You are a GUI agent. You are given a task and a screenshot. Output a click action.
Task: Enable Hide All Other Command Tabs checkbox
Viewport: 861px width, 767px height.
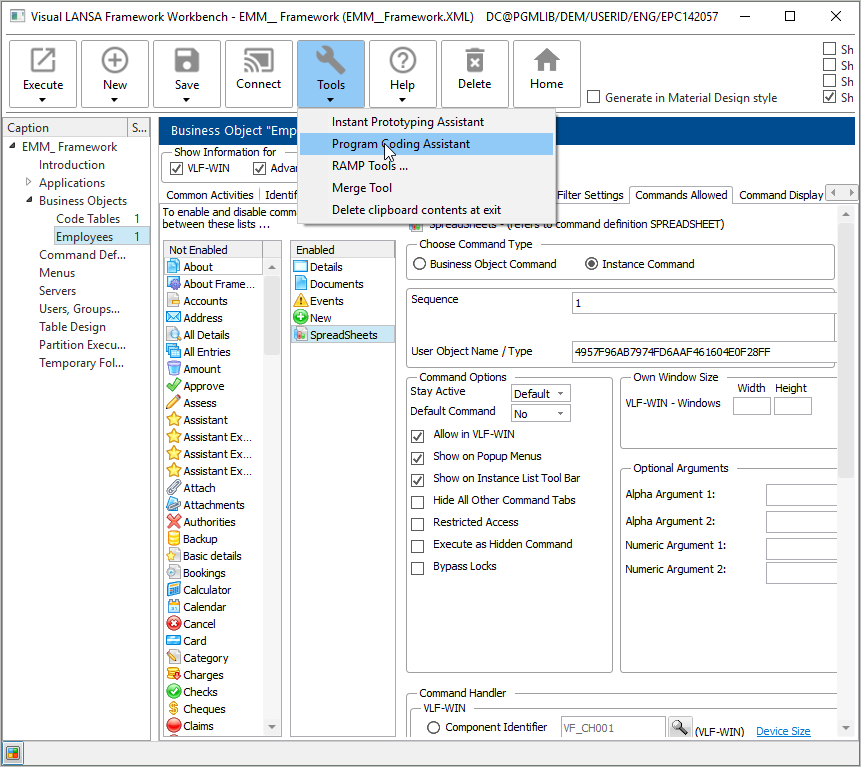click(418, 501)
